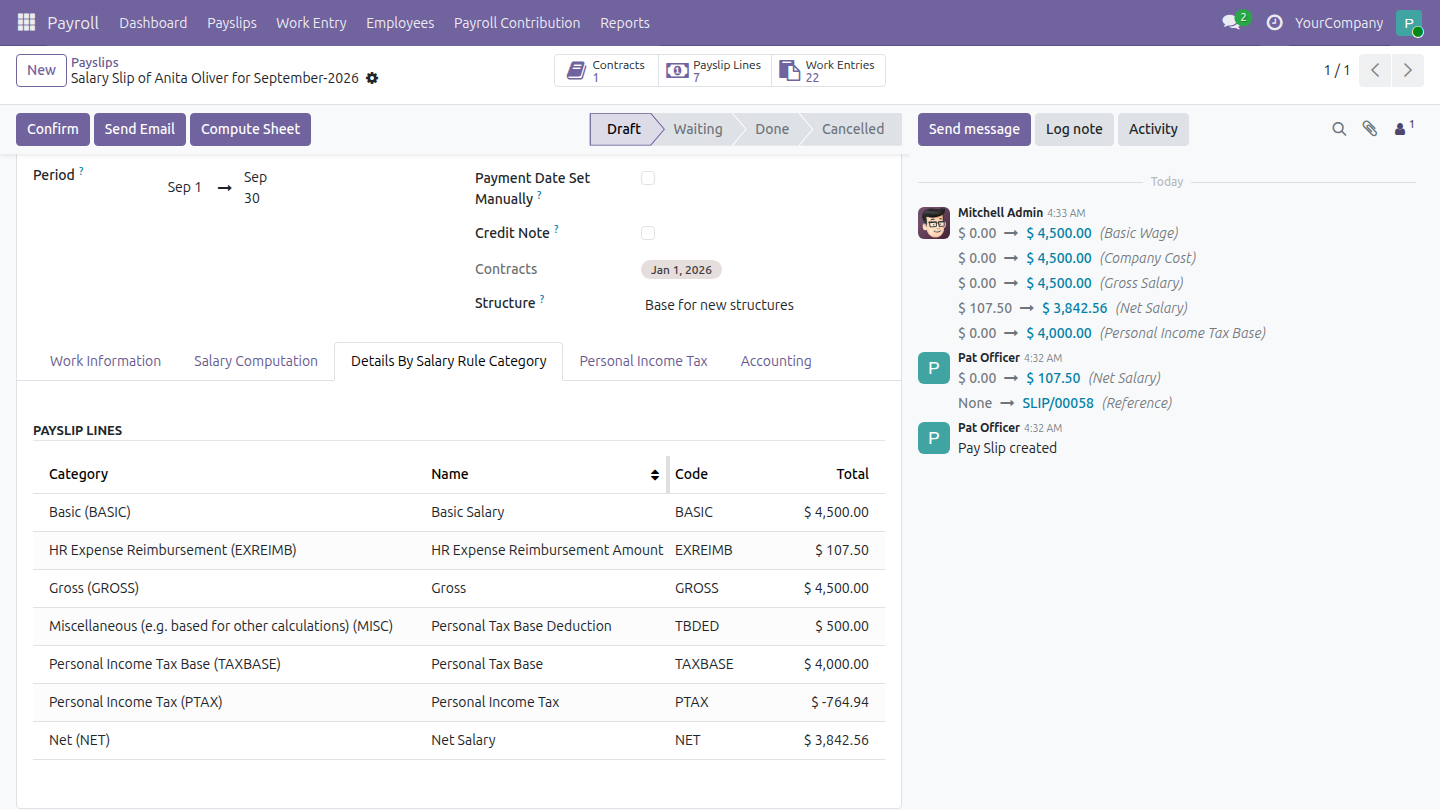Open the apps grid menu icon
Viewport: 1440px width, 810px height.
click(x=26, y=22)
